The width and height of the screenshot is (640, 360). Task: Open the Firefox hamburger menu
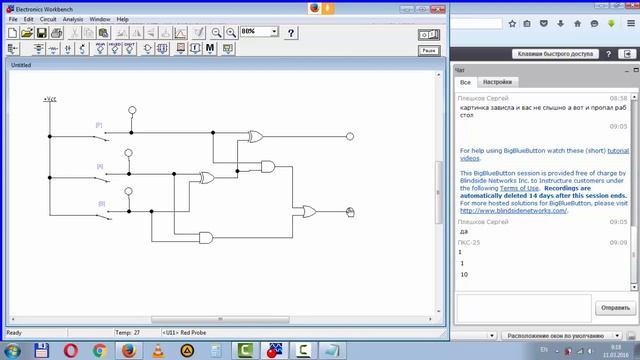tap(631, 24)
